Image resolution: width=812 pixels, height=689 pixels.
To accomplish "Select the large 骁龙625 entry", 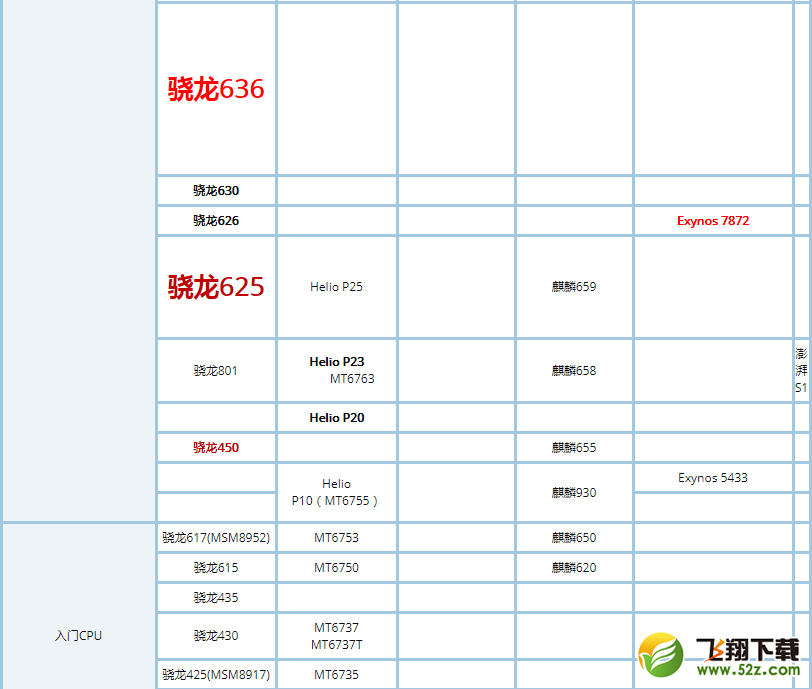I will [213, 286].
